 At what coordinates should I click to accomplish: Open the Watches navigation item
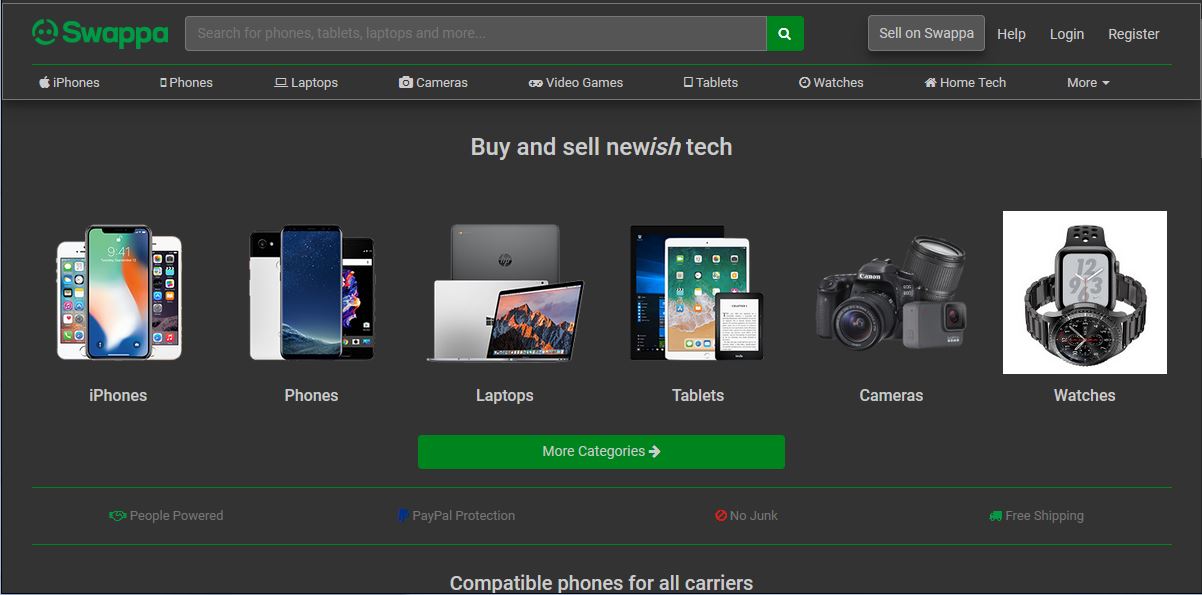tap(831, 83)
